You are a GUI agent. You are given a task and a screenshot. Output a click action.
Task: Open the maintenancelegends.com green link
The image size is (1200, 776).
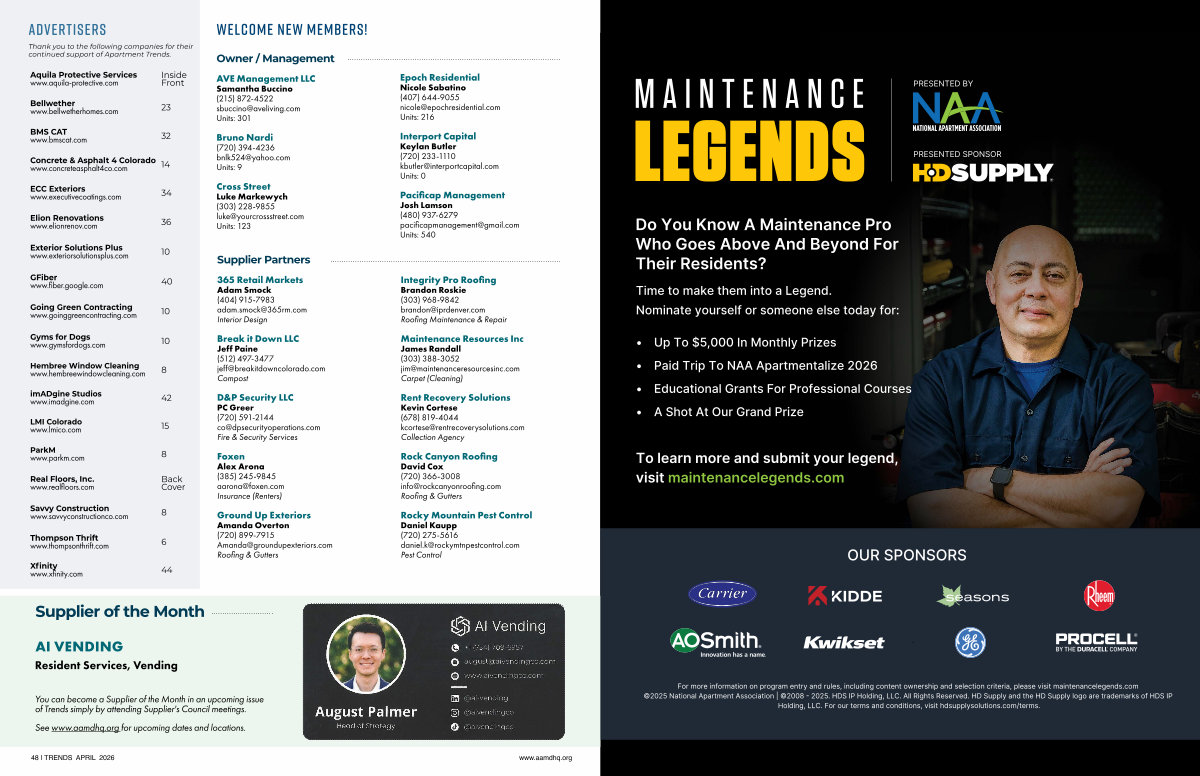756,478
